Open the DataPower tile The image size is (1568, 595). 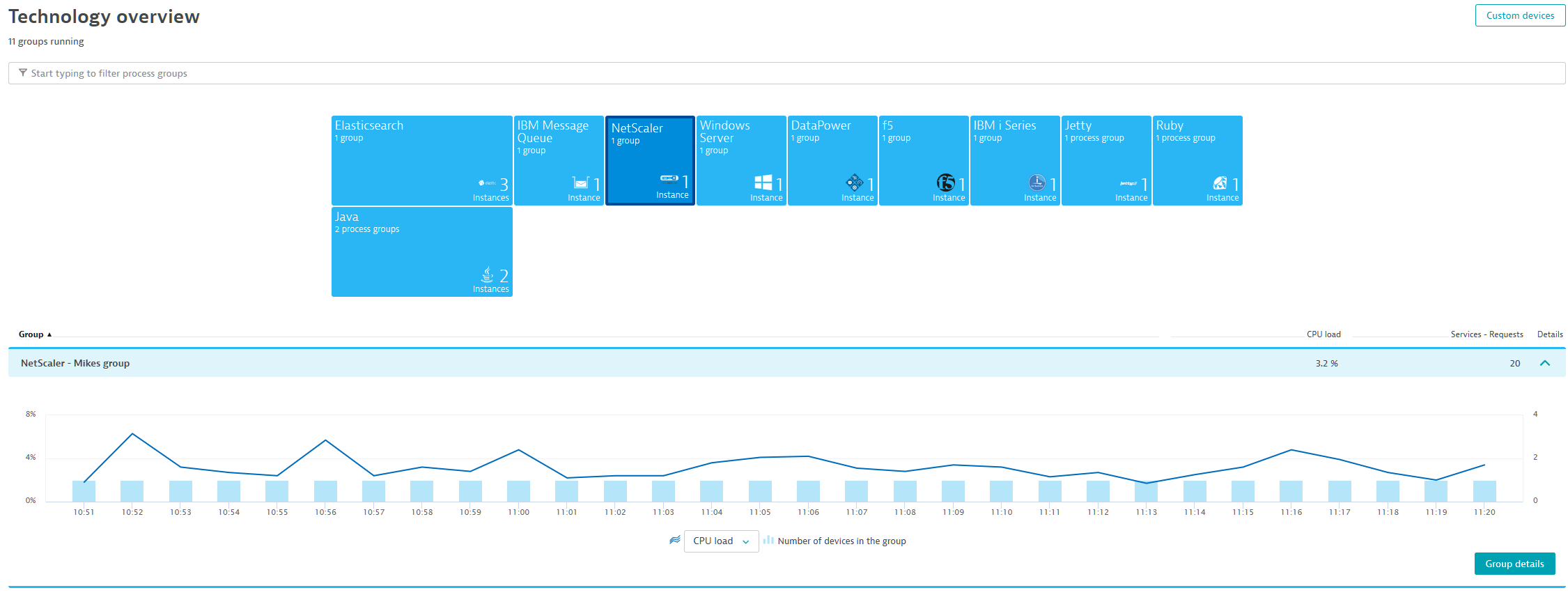(x=832, y=160)
